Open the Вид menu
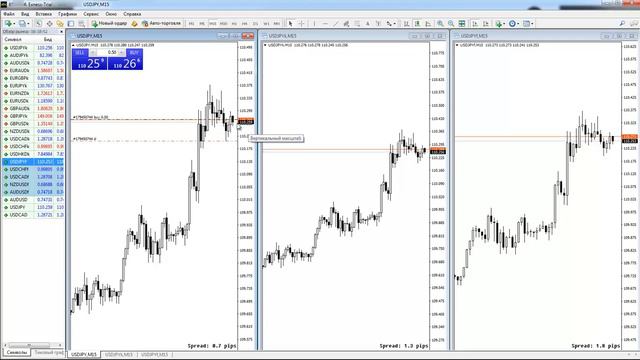640x360 pixels. click(25, 14)
